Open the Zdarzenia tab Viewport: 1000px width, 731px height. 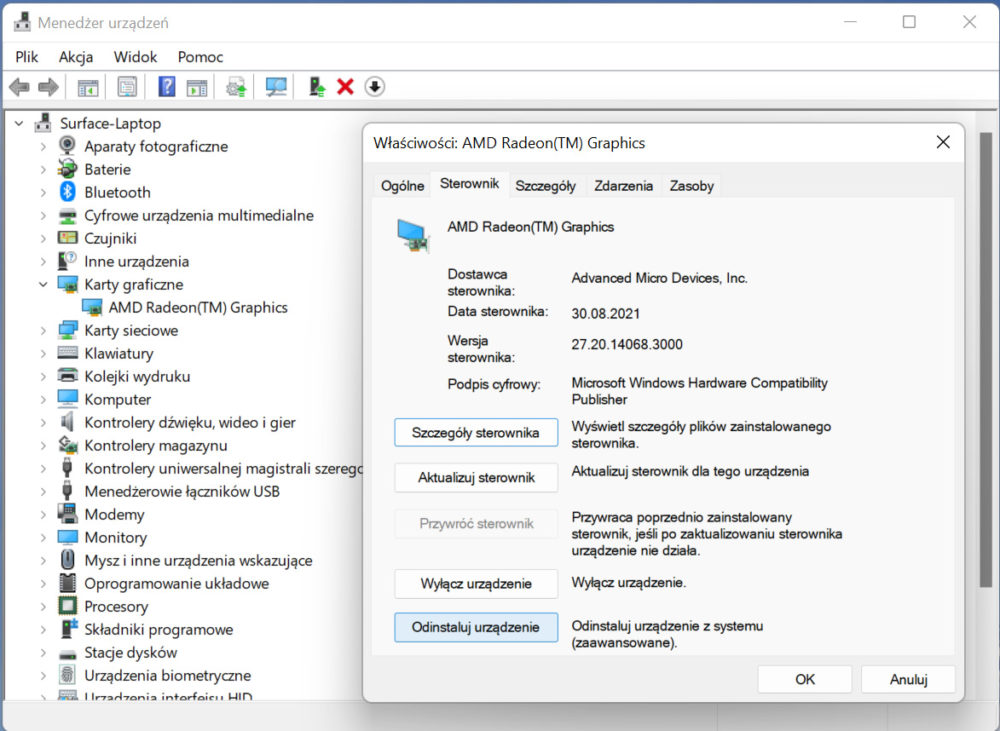click(x=623, y=186)
